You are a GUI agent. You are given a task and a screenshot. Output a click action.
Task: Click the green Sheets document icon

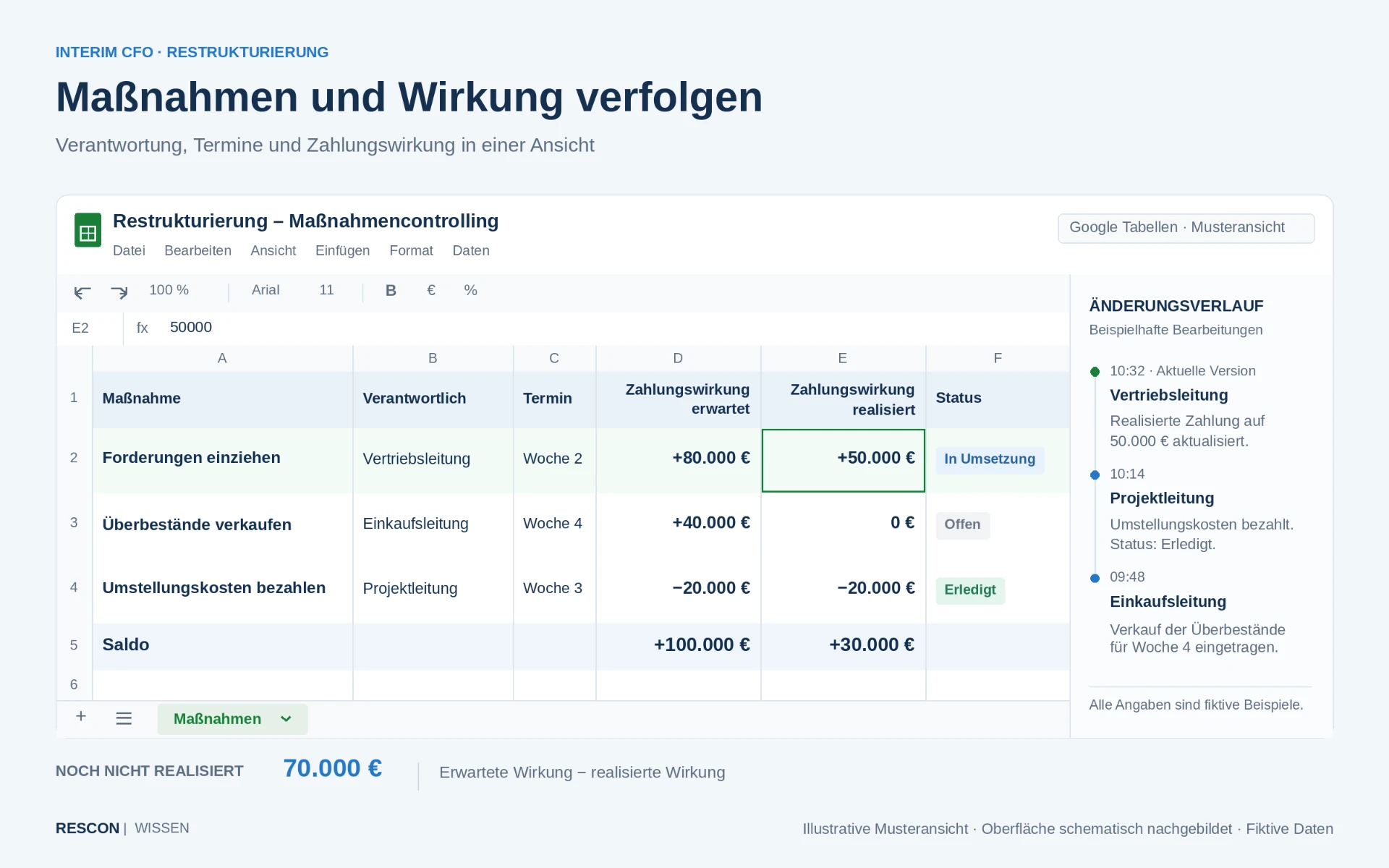[x=88, y=230]
